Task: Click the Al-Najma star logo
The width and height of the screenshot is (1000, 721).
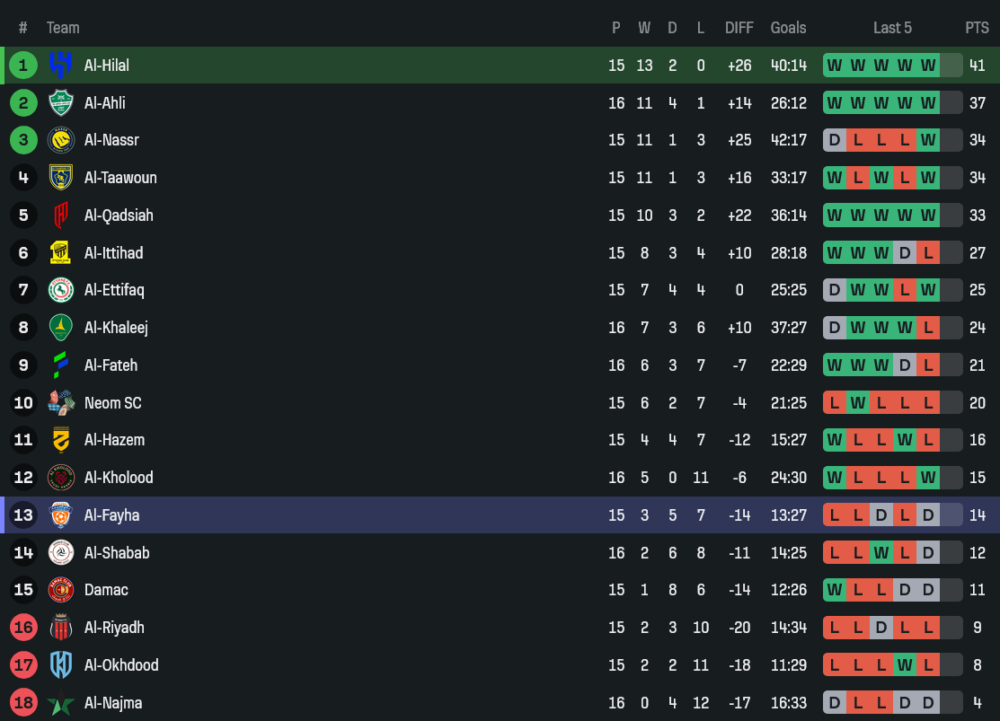Action: pos(61,703)
